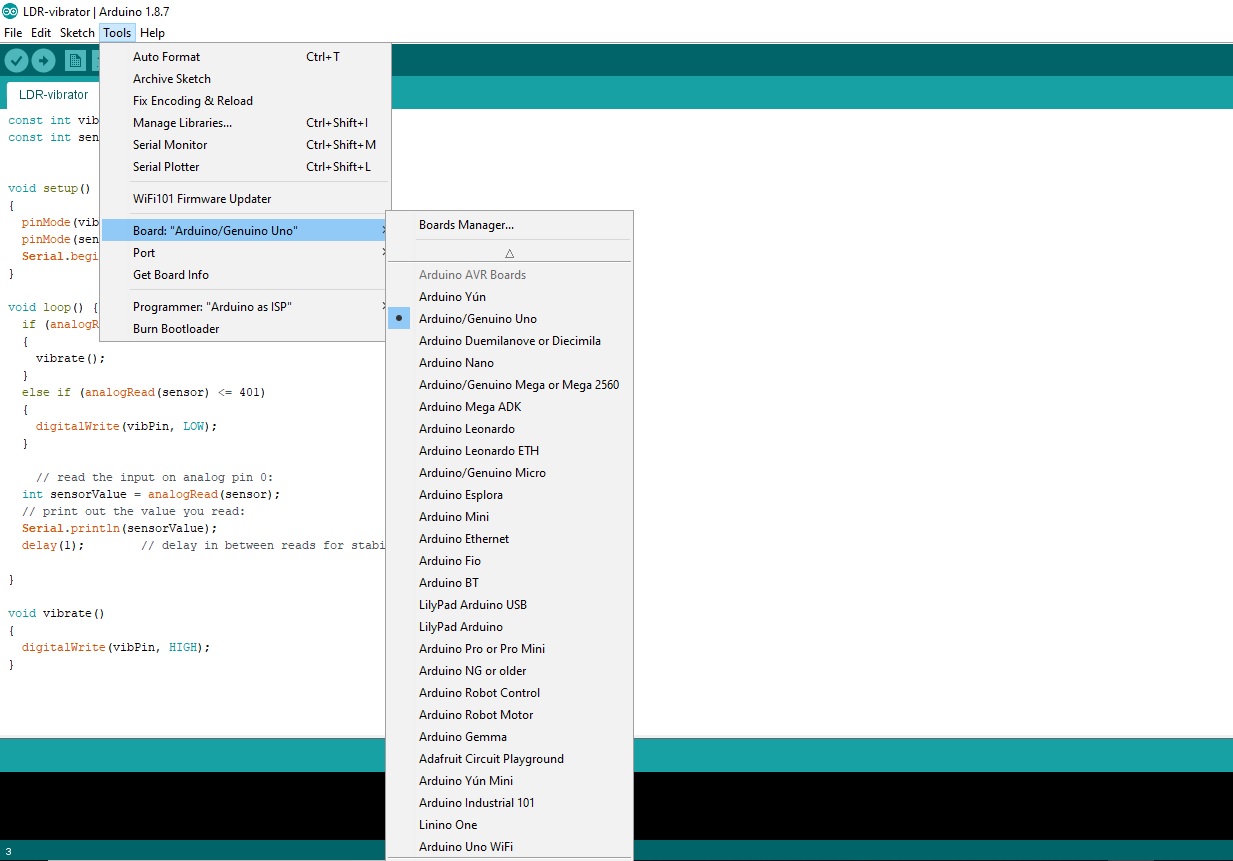1233x861 pixels.
Task: Select the Linino One board
Action: point(509,825)
